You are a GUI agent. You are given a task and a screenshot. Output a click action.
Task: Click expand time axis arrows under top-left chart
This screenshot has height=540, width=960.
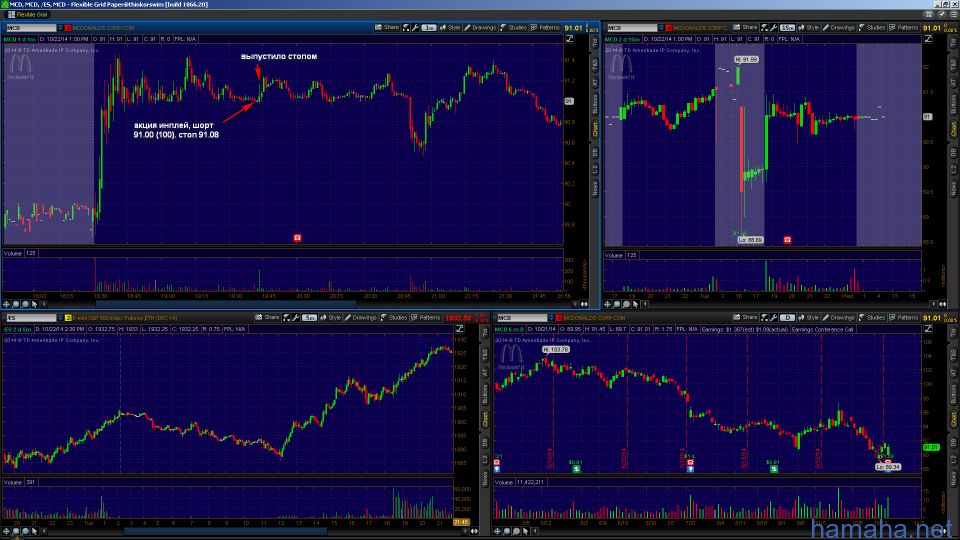point(584,304)
